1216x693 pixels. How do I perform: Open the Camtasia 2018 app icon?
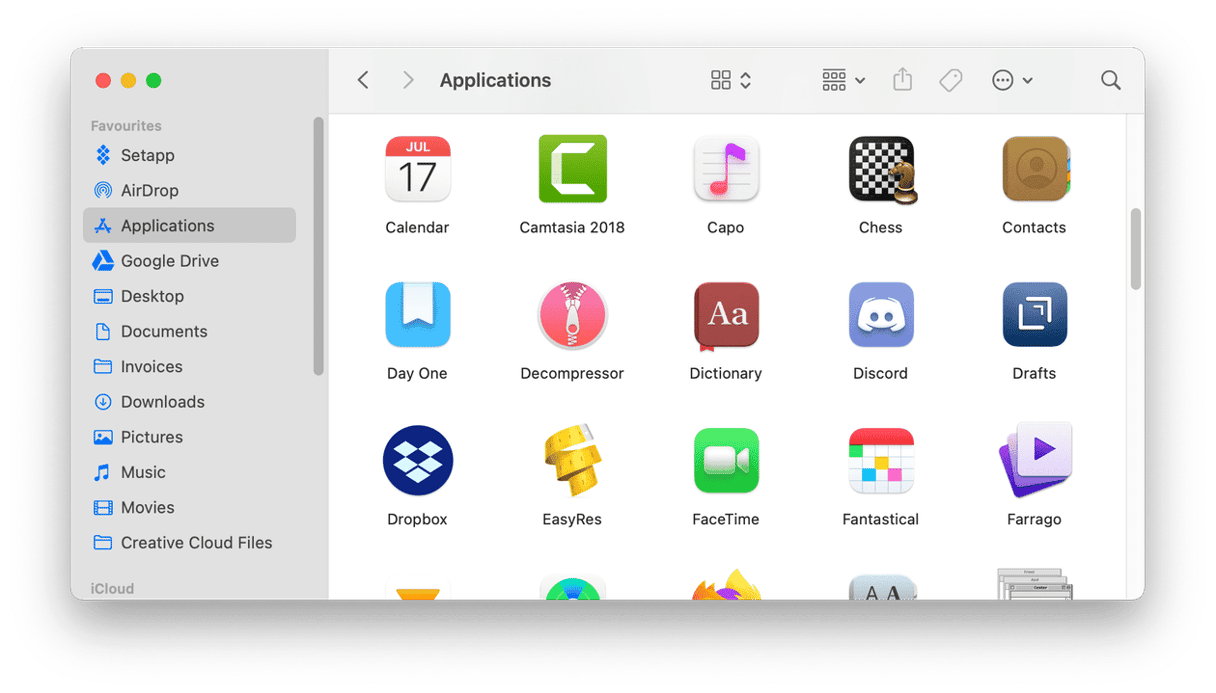572,169
